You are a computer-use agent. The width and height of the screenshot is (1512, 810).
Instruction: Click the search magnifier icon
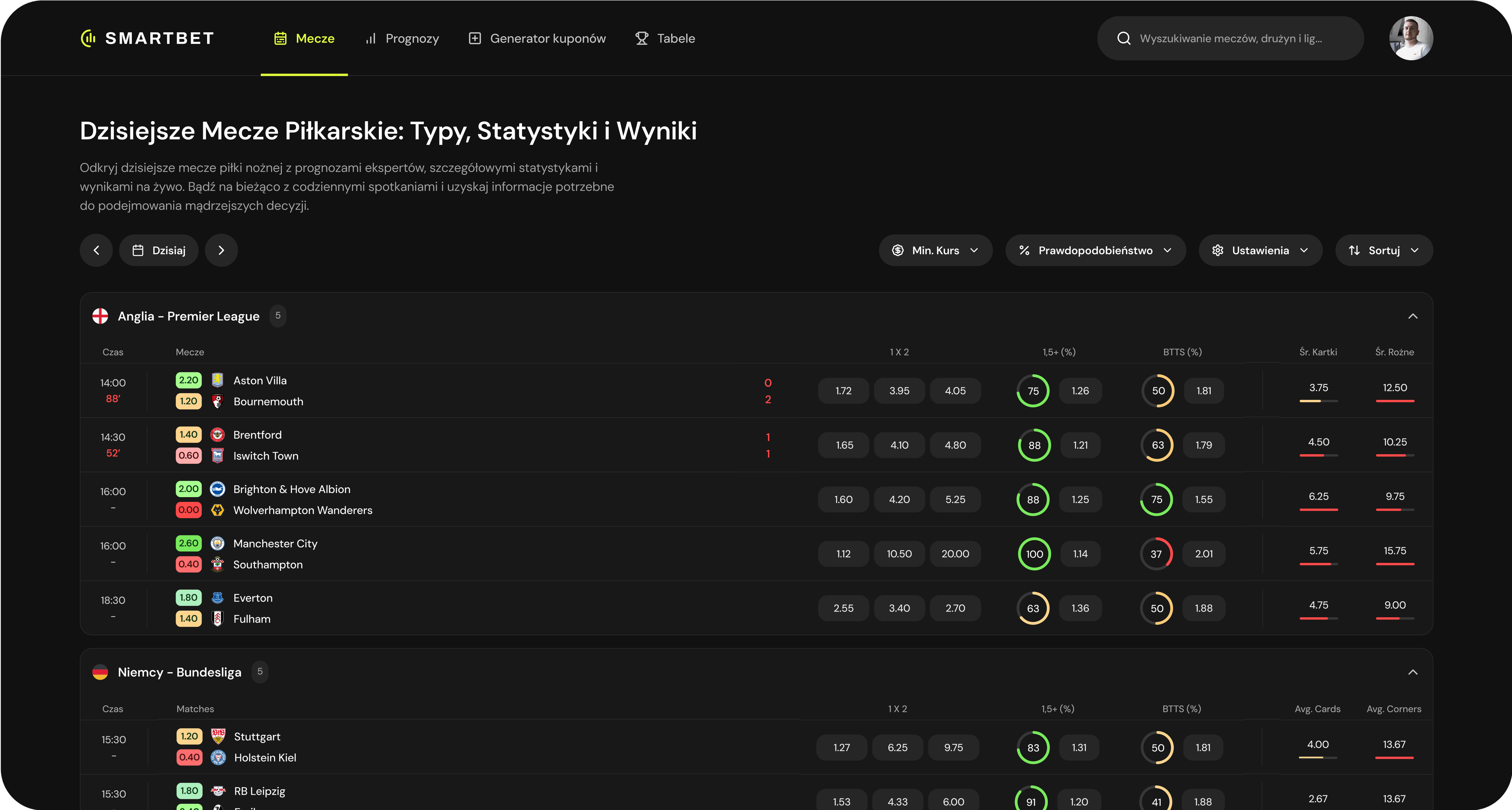1123,38
